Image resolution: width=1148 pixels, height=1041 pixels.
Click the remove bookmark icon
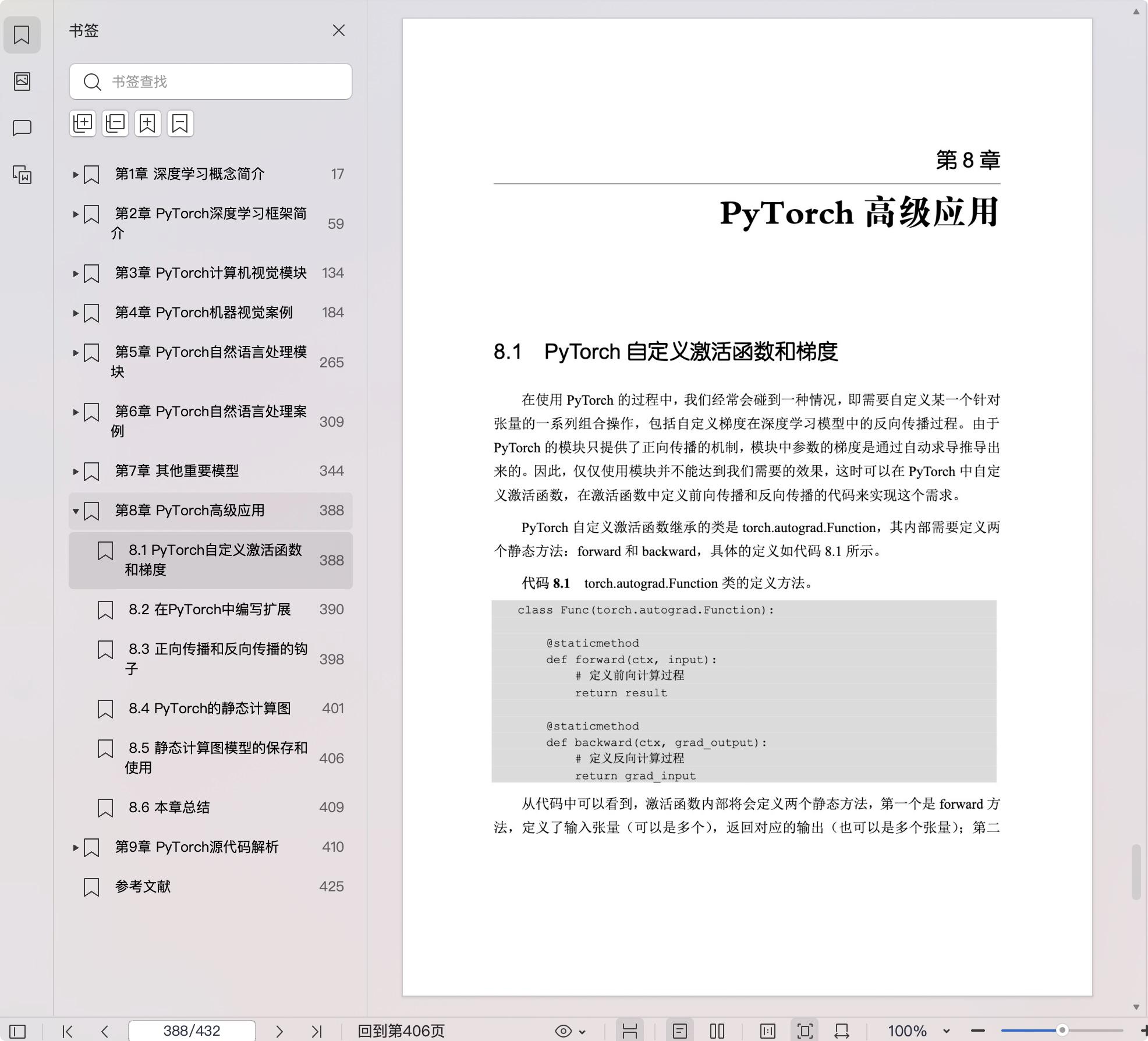coord(180,123)
